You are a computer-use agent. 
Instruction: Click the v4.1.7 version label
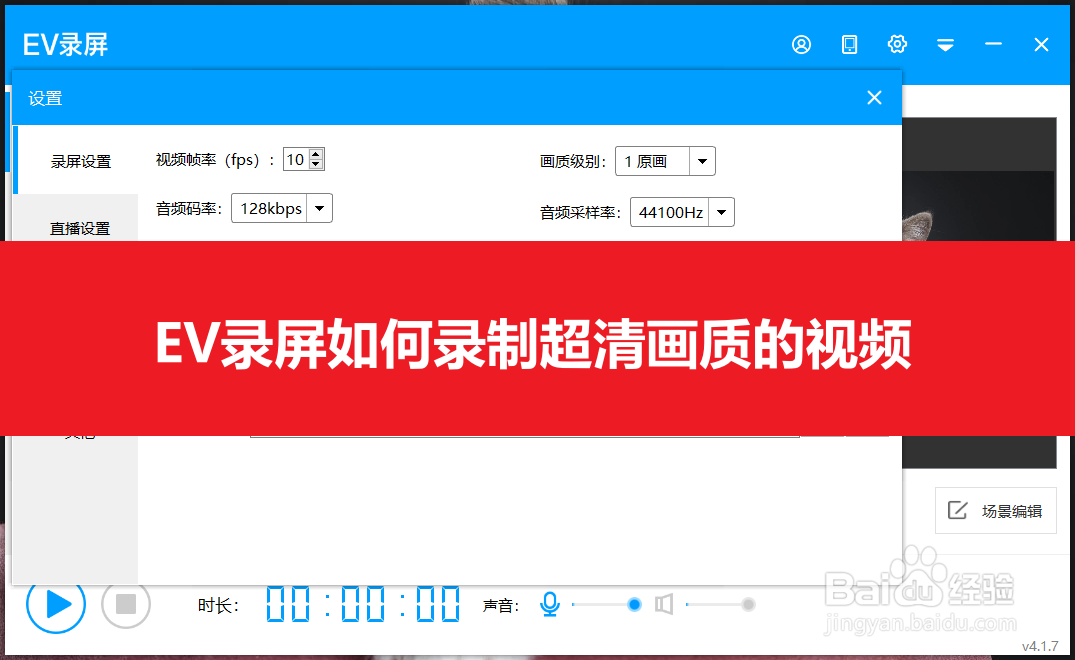pyautogui.click(x=1040, y=646)
